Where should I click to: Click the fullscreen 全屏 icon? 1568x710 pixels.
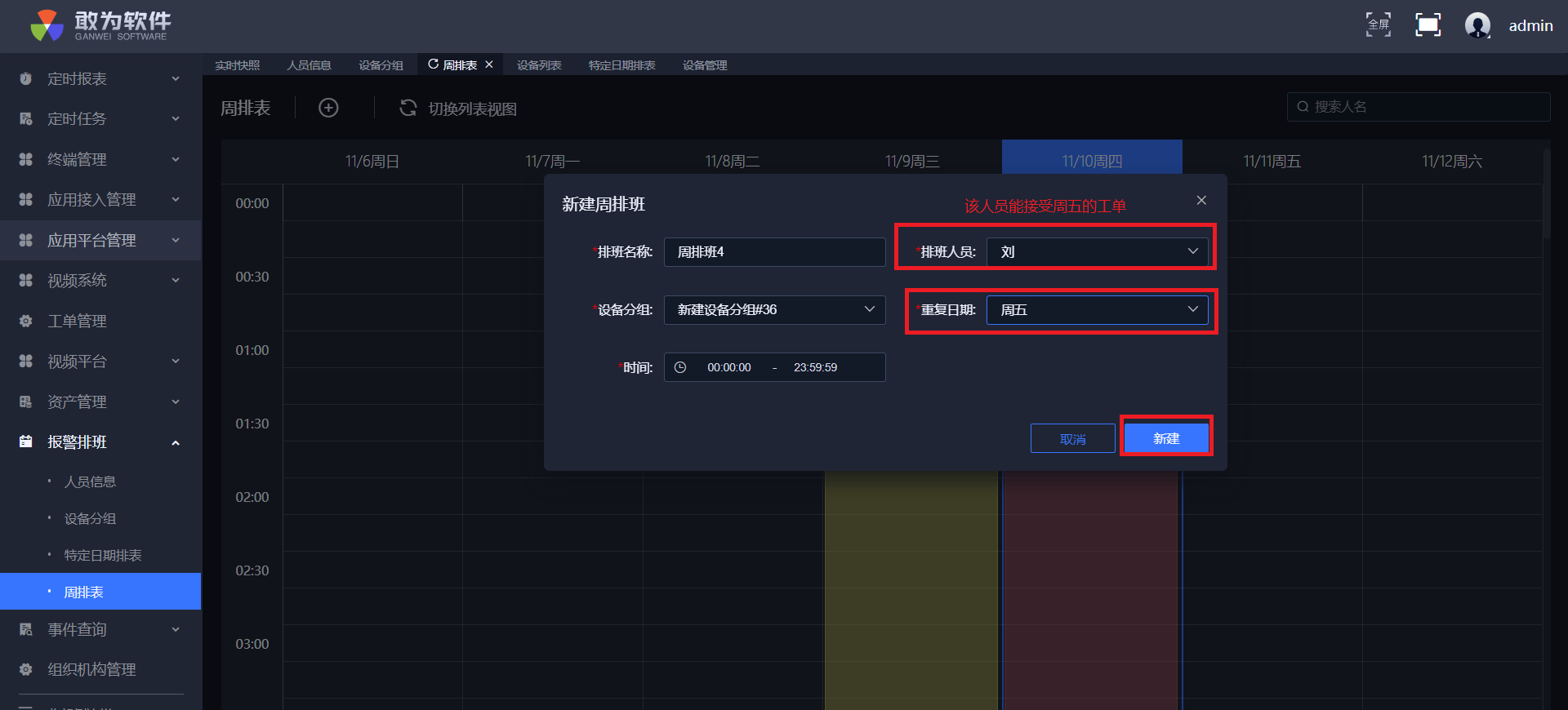pyautogui.click(x=1379, y=24)
